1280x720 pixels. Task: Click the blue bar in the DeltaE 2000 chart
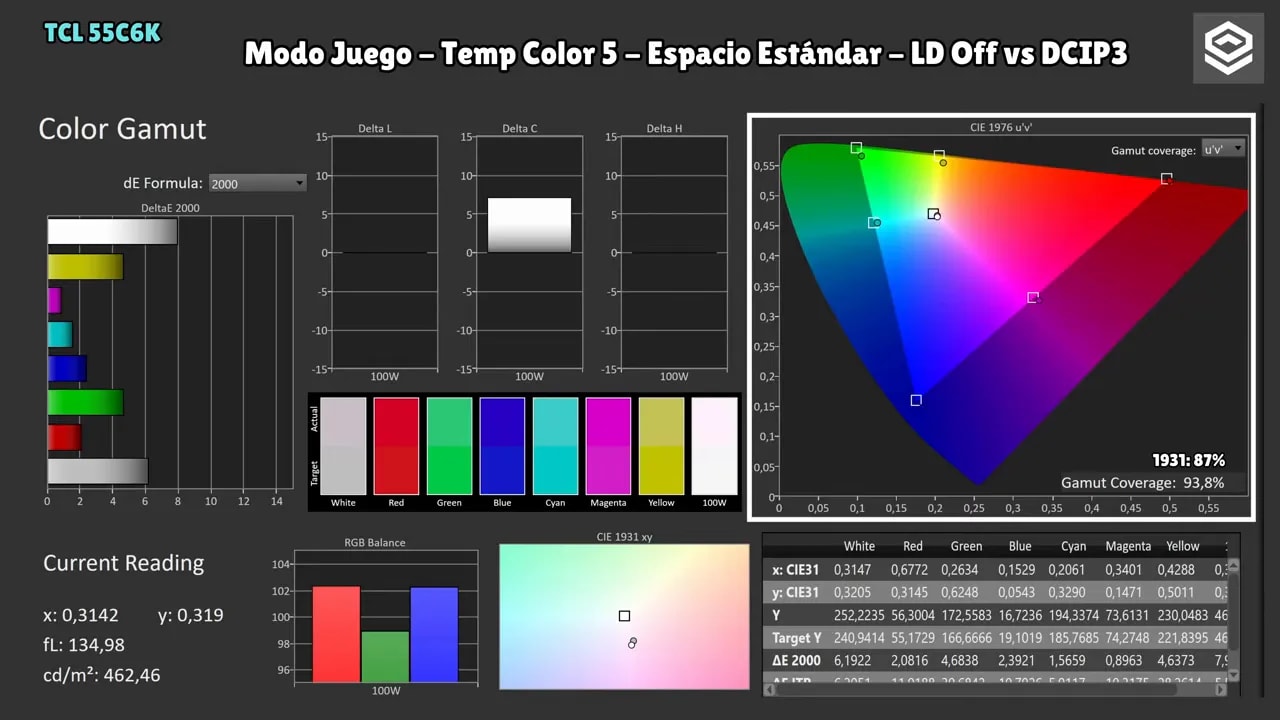tap(67, 368)
